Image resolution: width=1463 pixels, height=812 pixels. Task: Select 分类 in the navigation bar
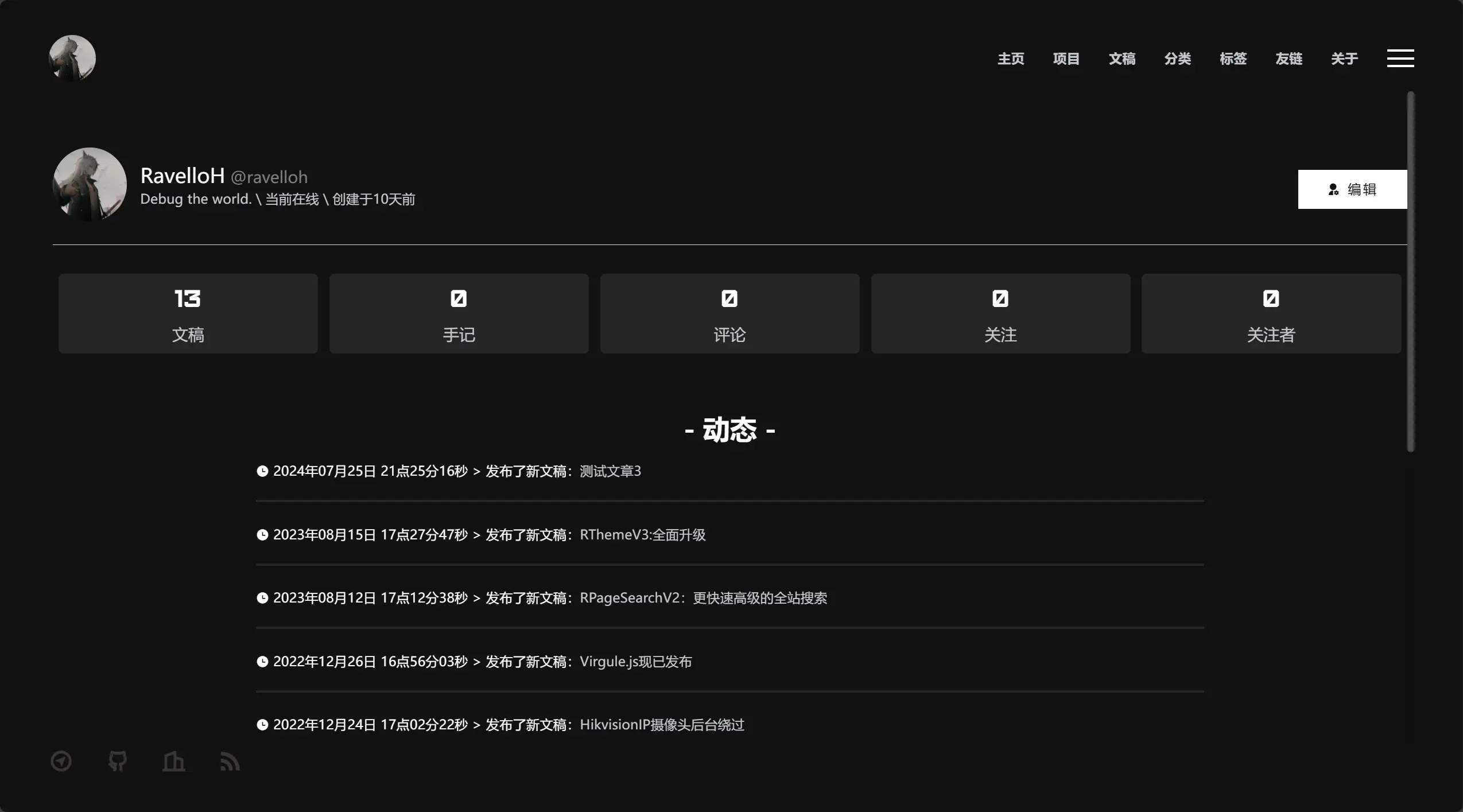click(x=1177, y=59)
